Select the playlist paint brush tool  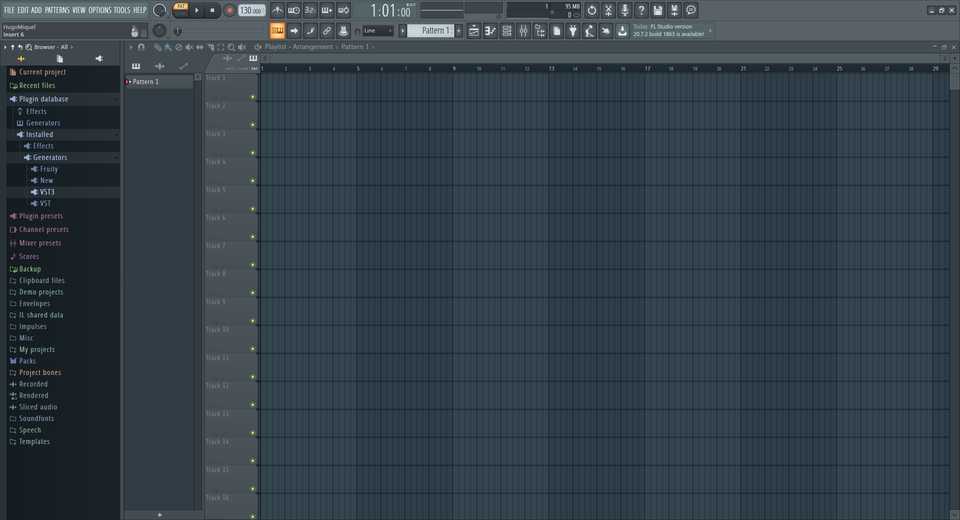pos(168,47)
